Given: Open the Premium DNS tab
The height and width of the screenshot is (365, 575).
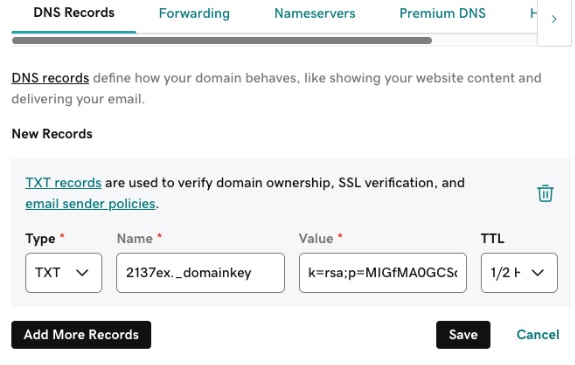Looking at the screenshot, I should tap(442, 14).
